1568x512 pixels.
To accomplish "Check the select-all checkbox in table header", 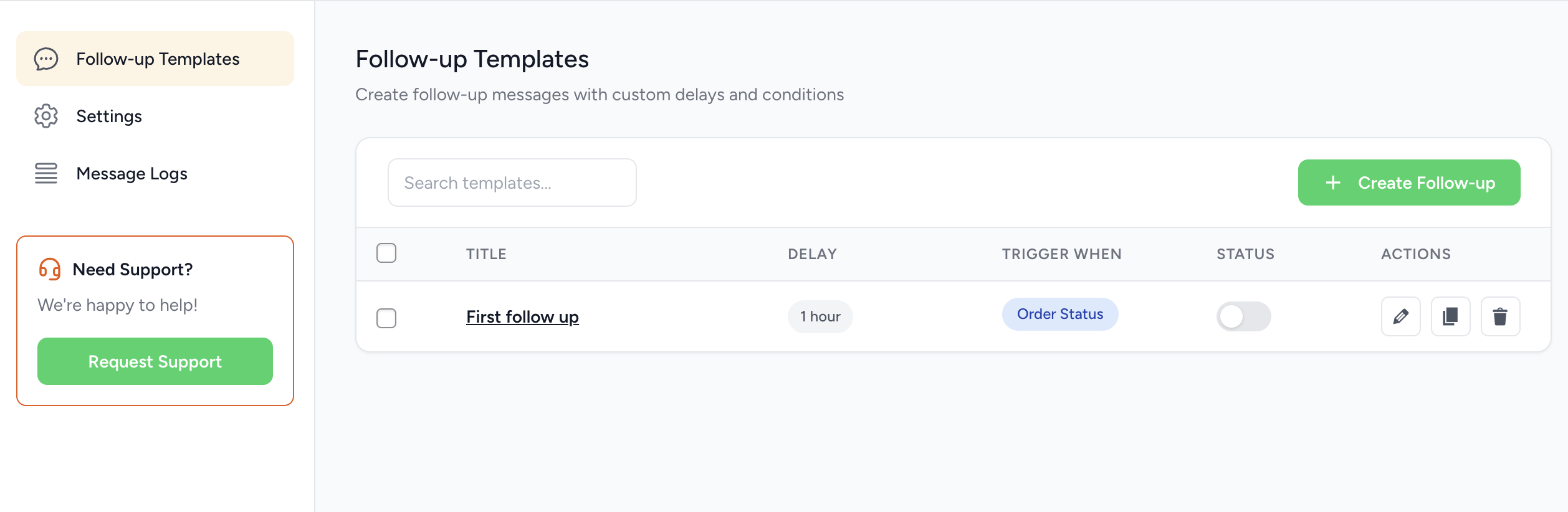I will pos(386,253).
